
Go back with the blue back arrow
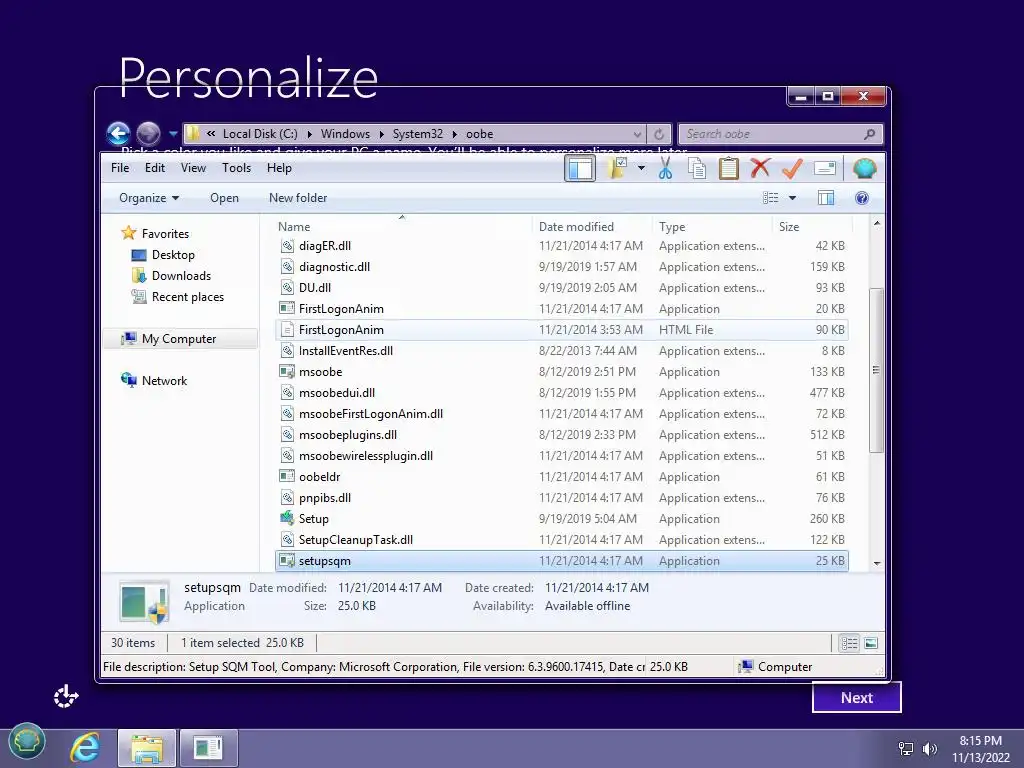pyautogui.click(x=118, y=134)
